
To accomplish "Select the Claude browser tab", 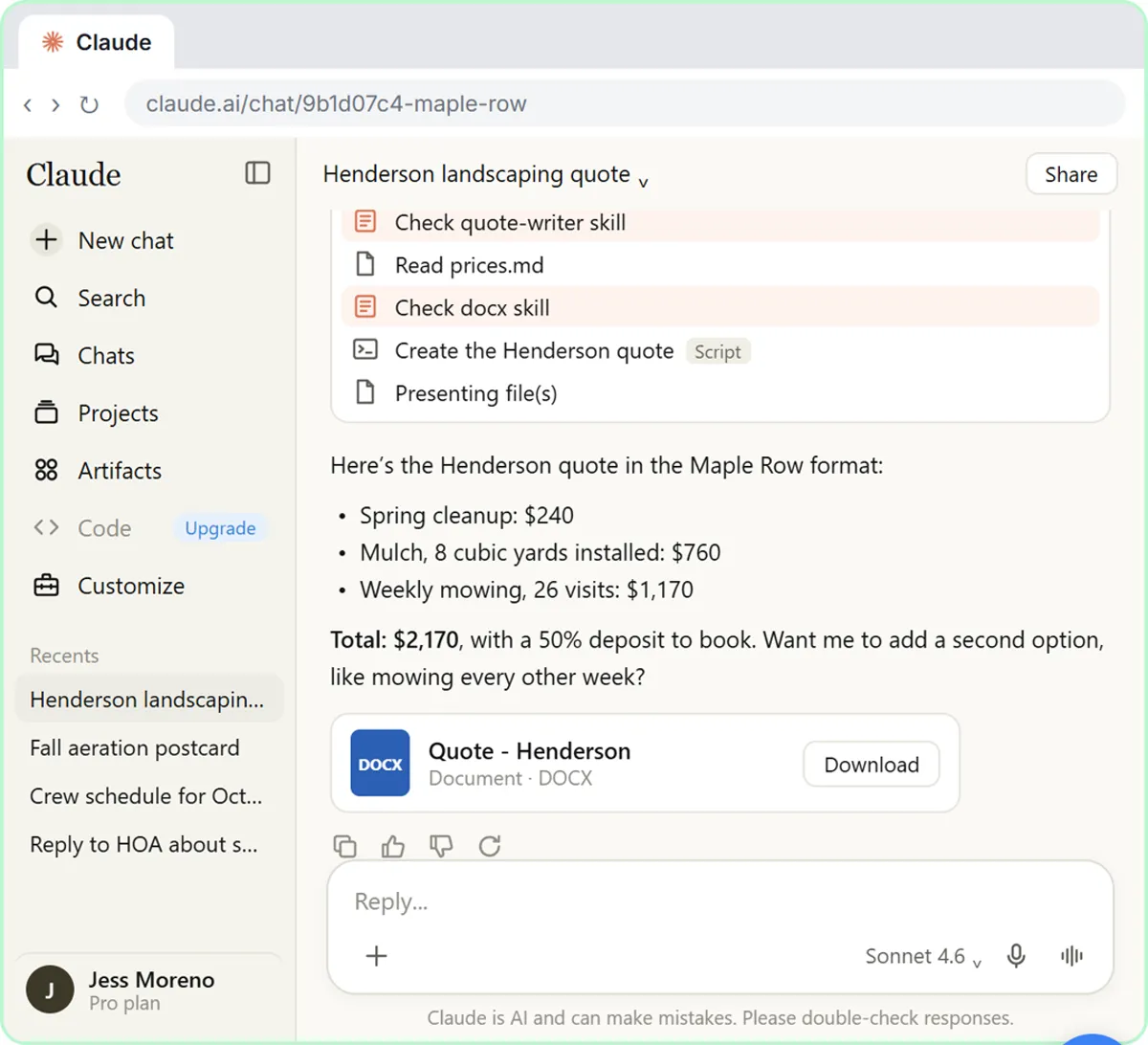I will (x=97, y=42).
